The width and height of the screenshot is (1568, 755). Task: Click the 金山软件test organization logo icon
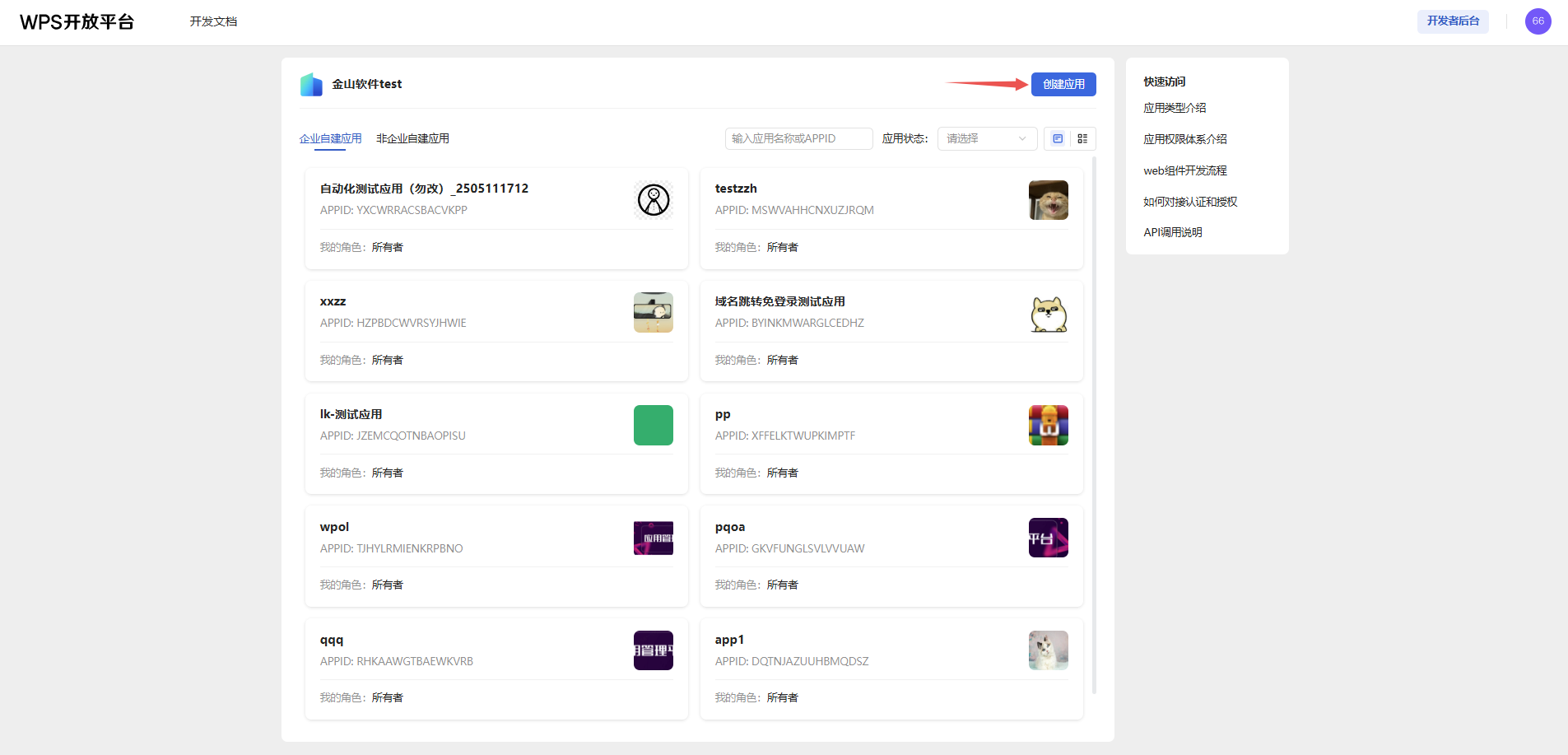click(x=311, y=84)
